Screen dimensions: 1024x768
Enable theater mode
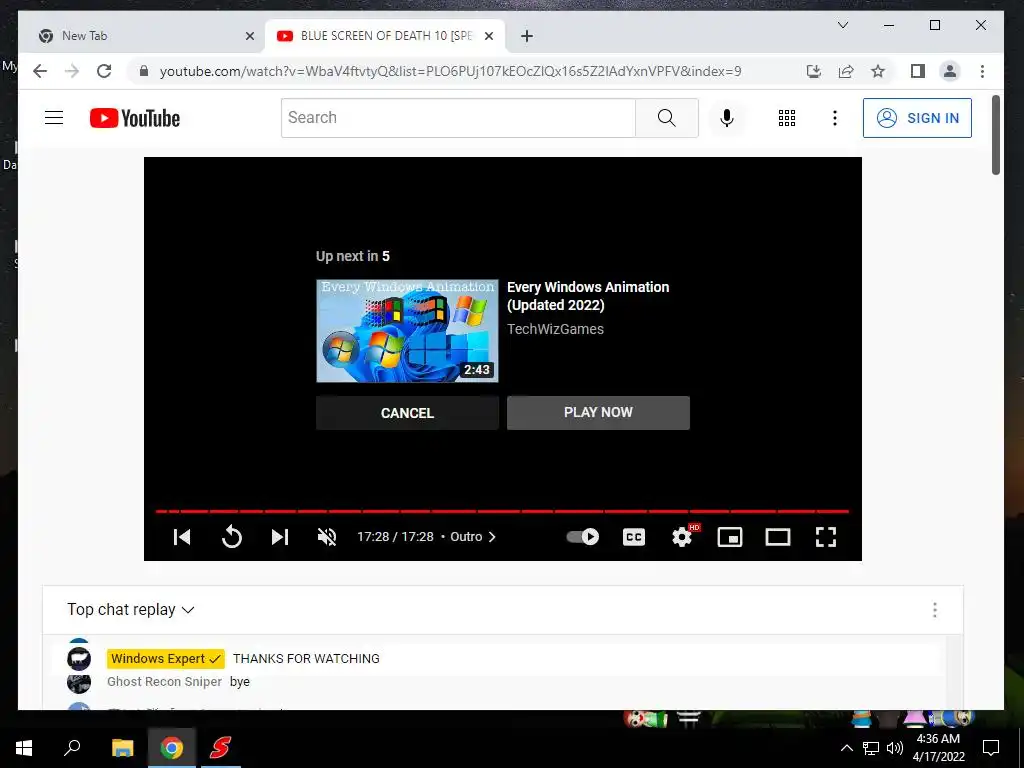point(778,537)
